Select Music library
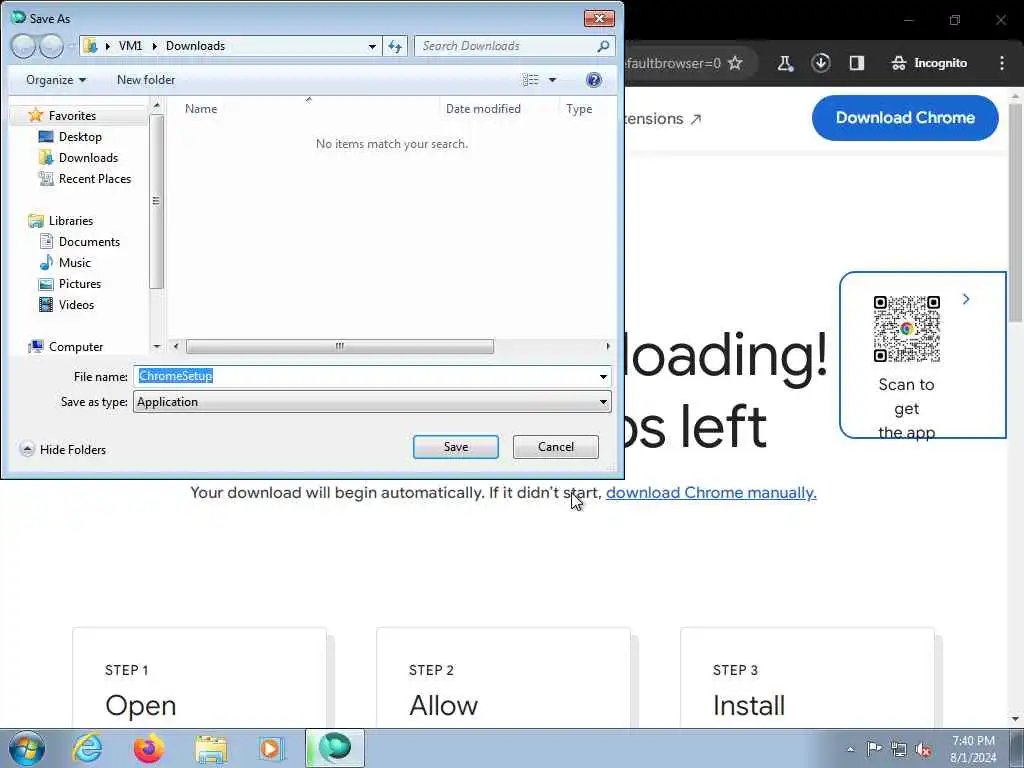Viewport: 1024px width, 768px height. [x=74, y=263]
